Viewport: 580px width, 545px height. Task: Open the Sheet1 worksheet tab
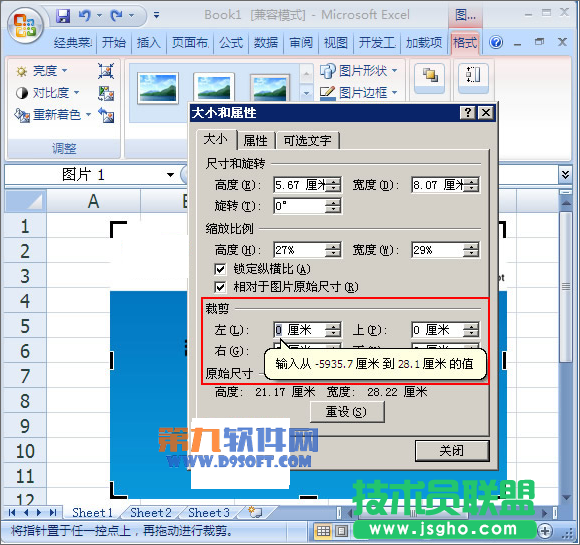click(92, 512)
